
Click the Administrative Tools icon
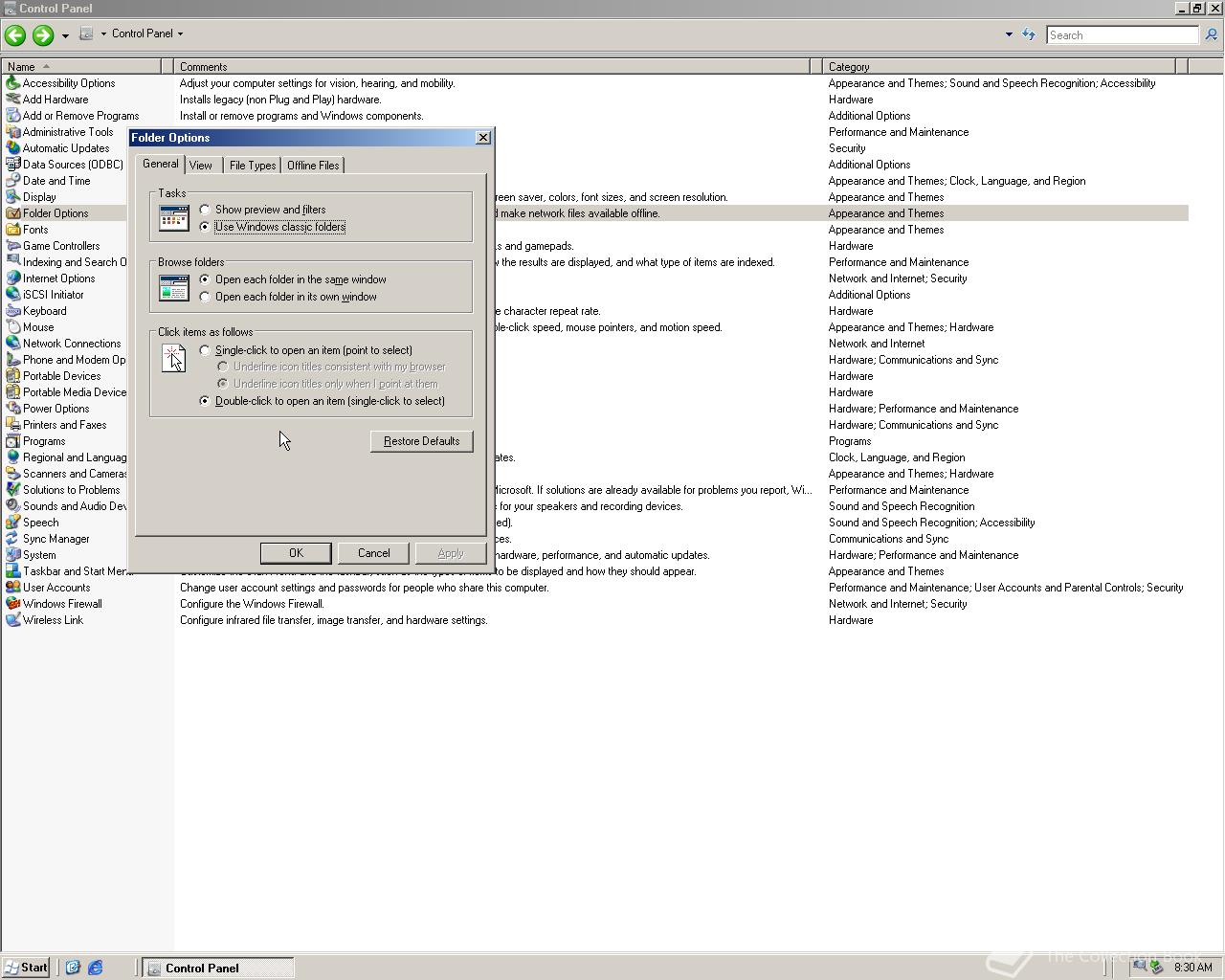(12, 132)
